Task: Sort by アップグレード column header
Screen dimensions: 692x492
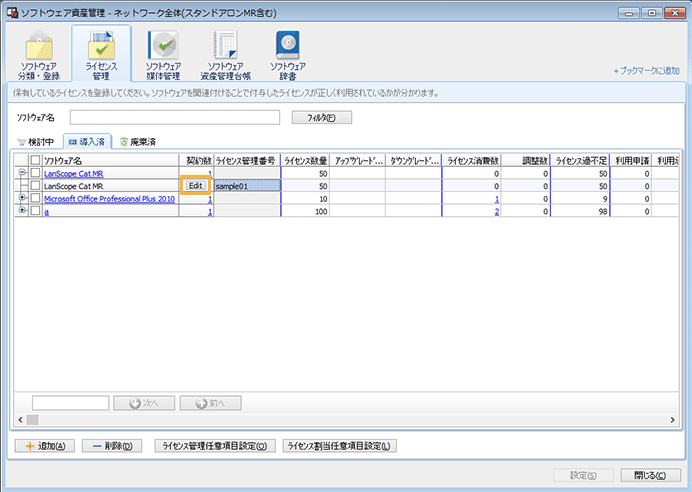Action: [357, 161]
